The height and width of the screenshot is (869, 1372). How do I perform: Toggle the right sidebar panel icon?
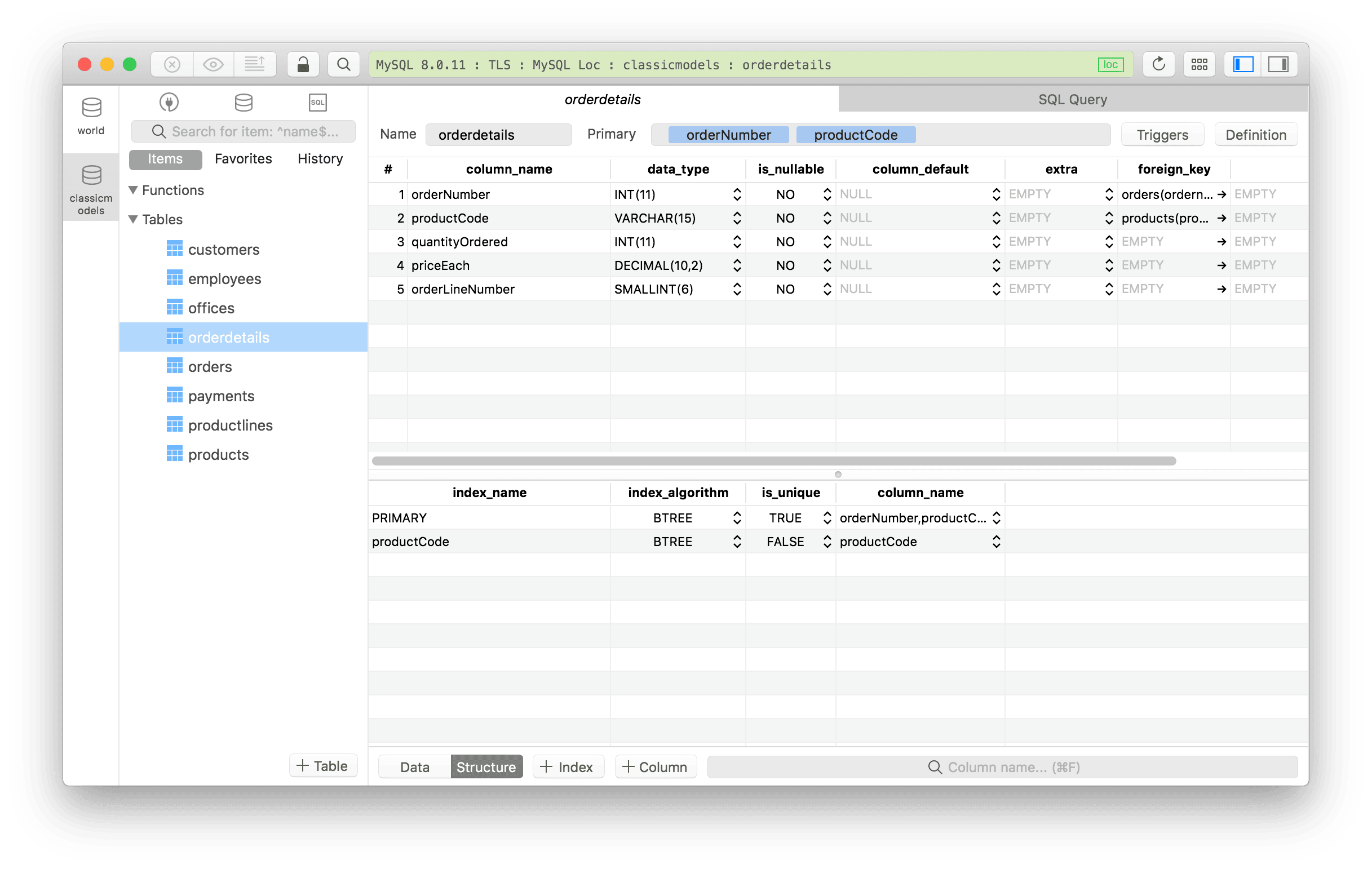pos(1279,64)
